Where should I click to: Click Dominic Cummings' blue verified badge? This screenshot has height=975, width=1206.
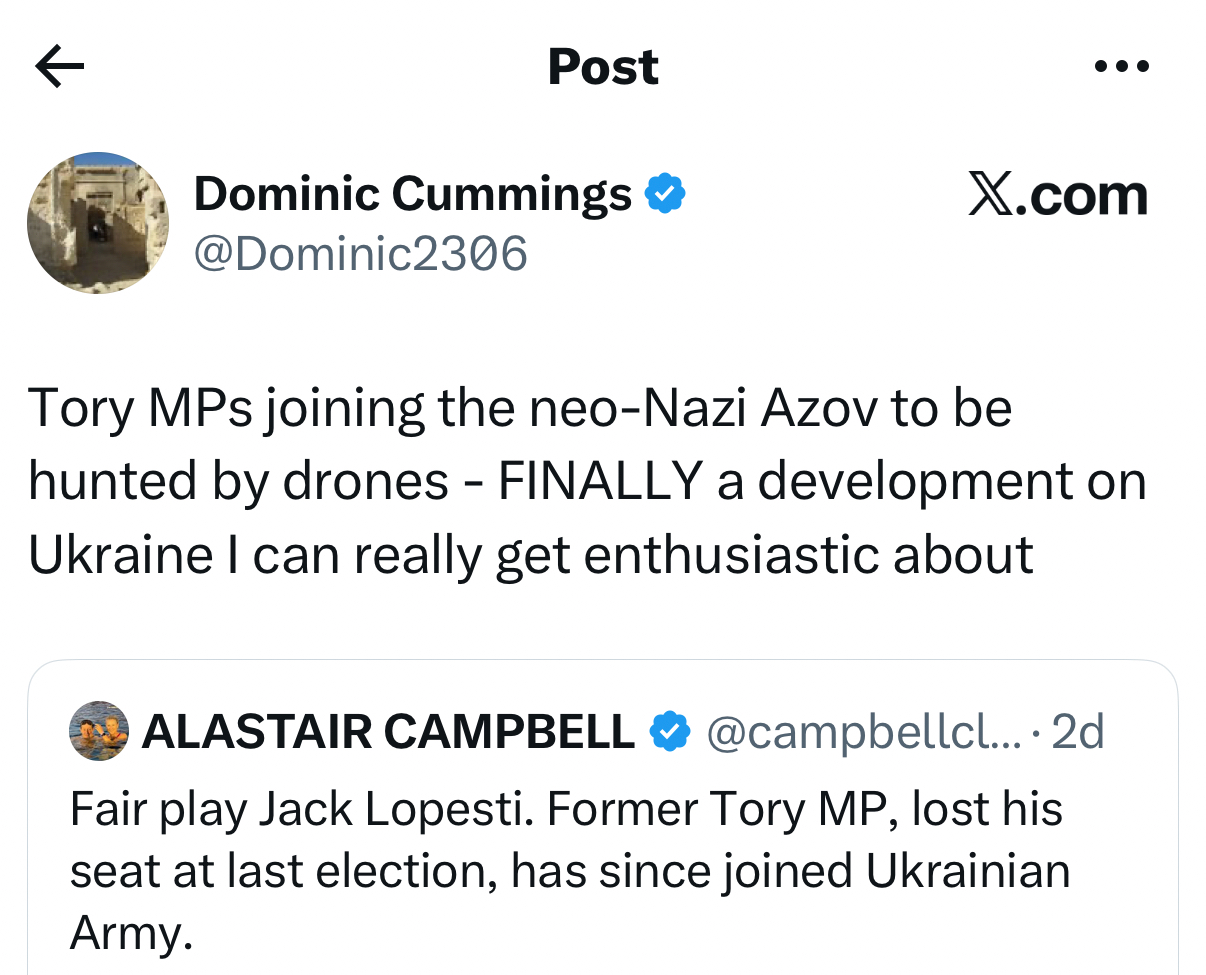coord(665,193)
